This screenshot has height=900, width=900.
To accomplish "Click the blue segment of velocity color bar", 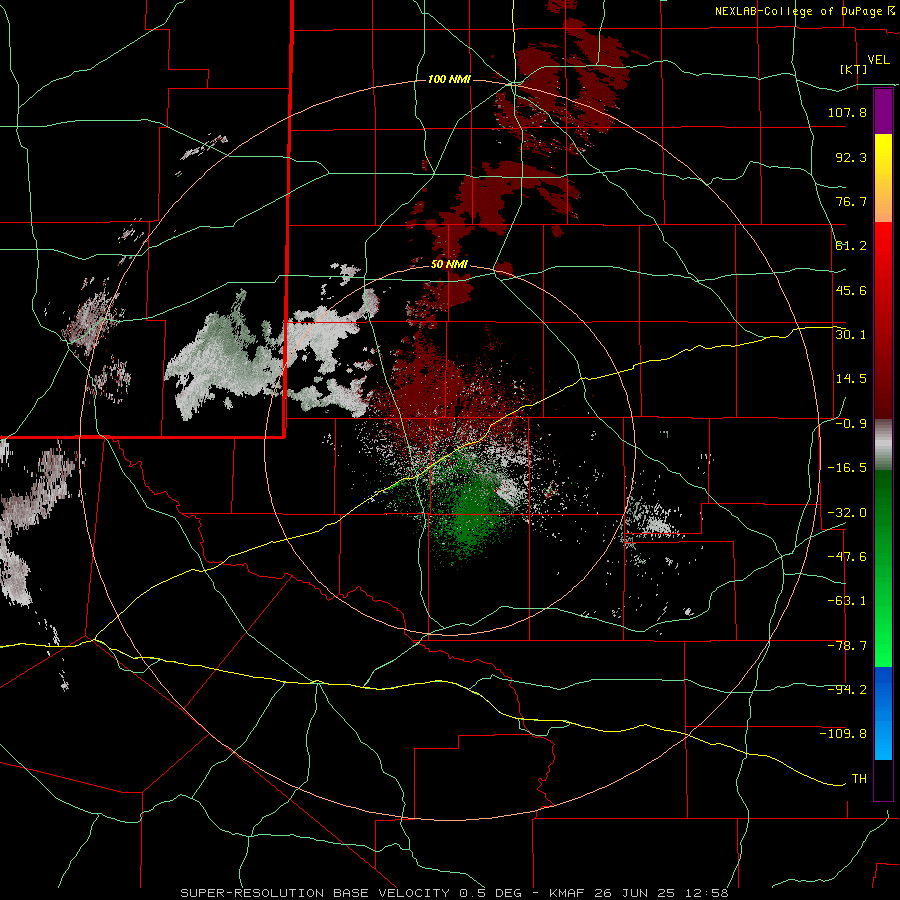I will [x=883, y=713].
